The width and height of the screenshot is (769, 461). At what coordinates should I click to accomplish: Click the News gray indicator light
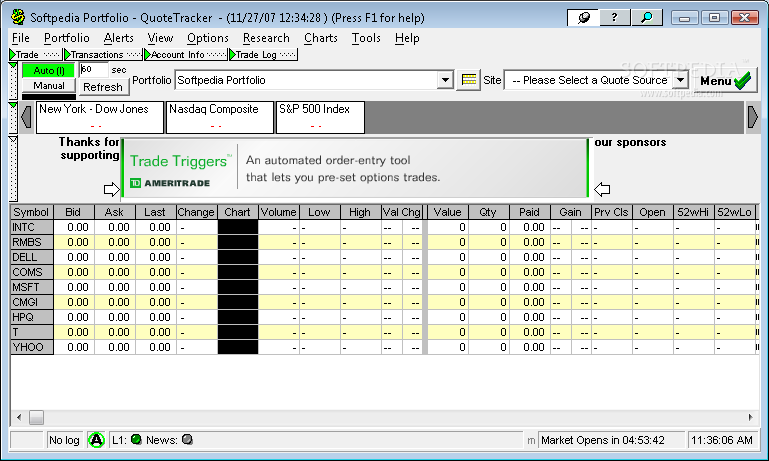coord(187,439)
